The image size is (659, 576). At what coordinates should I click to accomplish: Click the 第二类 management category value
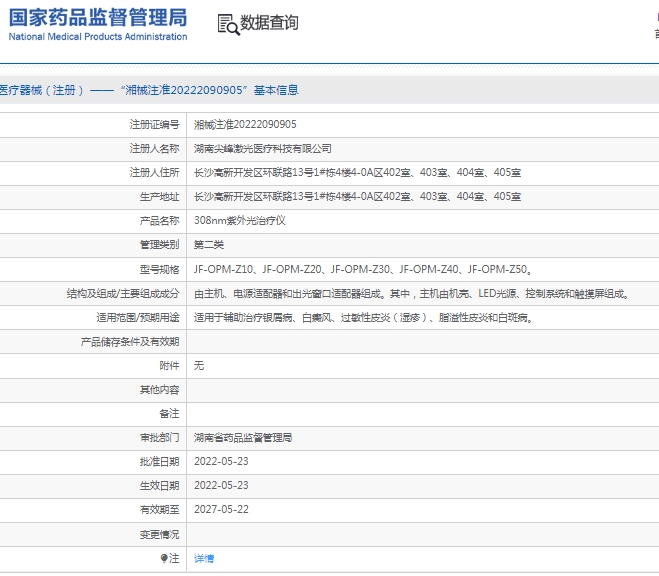209,245
